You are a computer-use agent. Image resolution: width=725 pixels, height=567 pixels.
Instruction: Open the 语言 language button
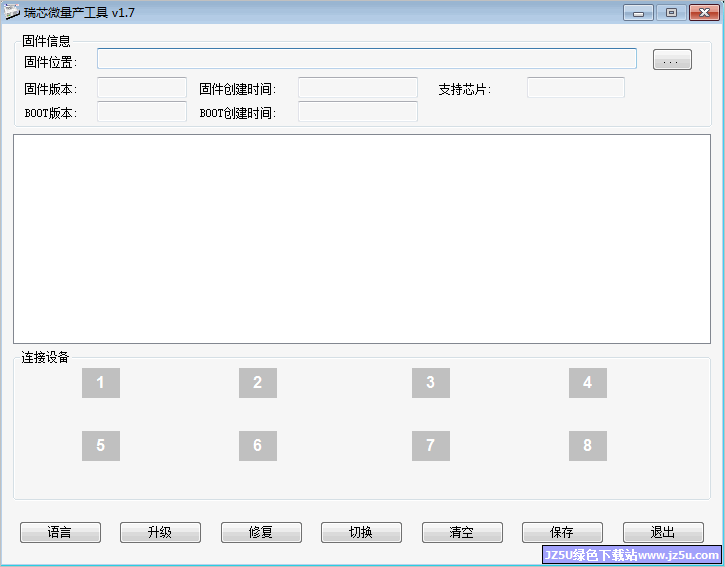[x=60, y=532]
